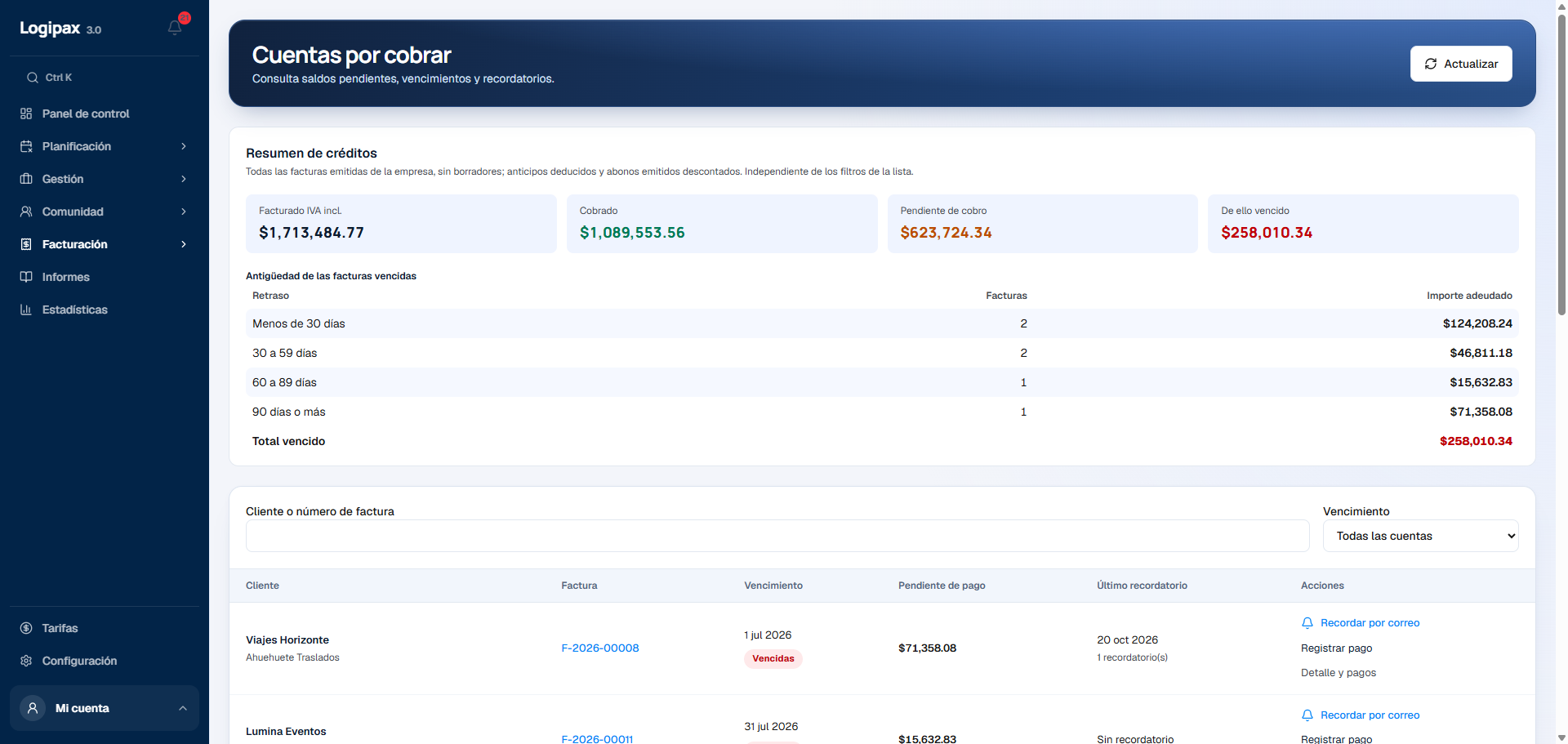Click the Facturación invoice icon
Viewport: 1568px width, 744px height.
pos(26,244)
